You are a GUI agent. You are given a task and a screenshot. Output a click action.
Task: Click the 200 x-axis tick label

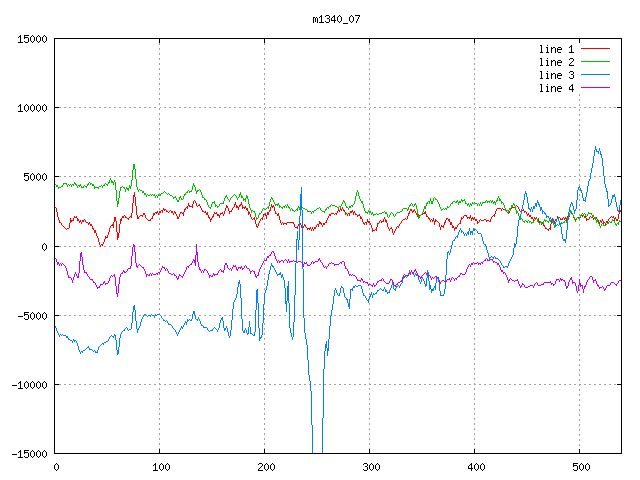pos(265,467)
